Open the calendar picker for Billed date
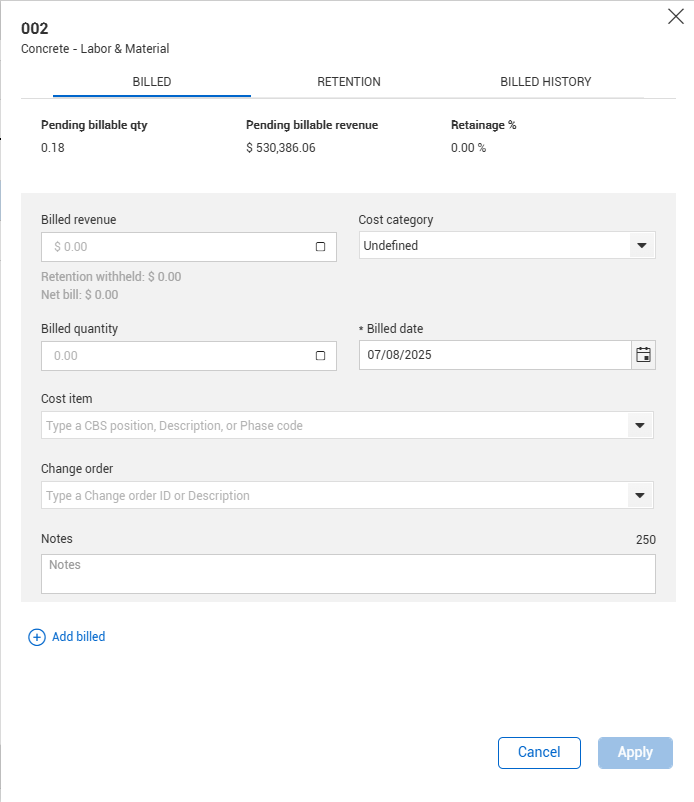The width and height of the screenshot is (694, 802). pyautogui.click(x=643, y=355)
